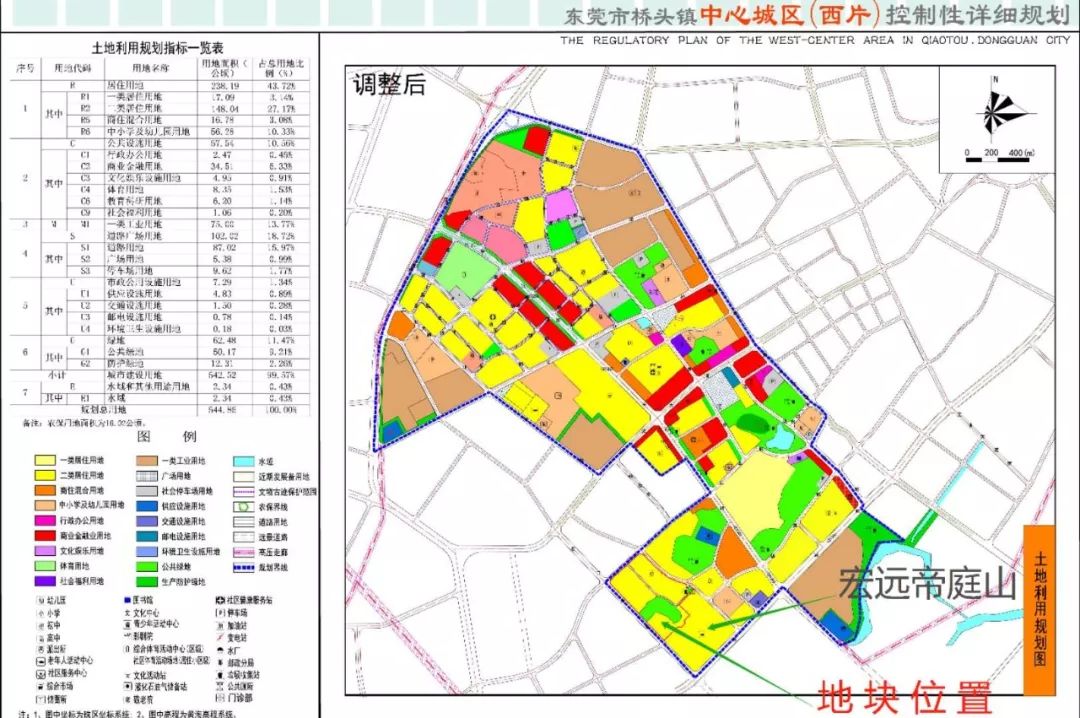Click the postal branch (邮政分局) icon
The width and height of the screenshot is (1080, 718).
[219, 662]
